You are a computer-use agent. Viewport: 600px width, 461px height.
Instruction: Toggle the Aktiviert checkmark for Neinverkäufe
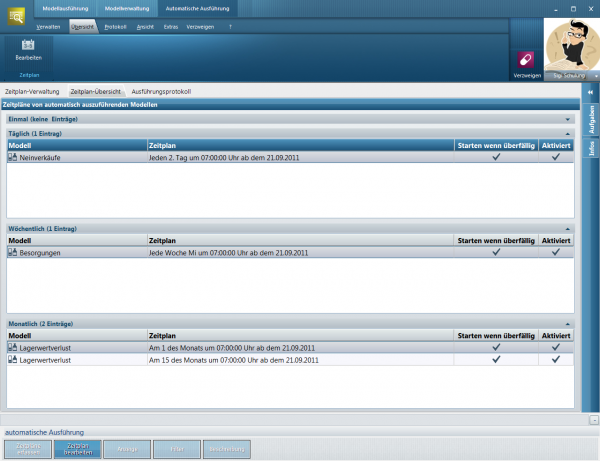pyautogui.click(x=556, y=157)
